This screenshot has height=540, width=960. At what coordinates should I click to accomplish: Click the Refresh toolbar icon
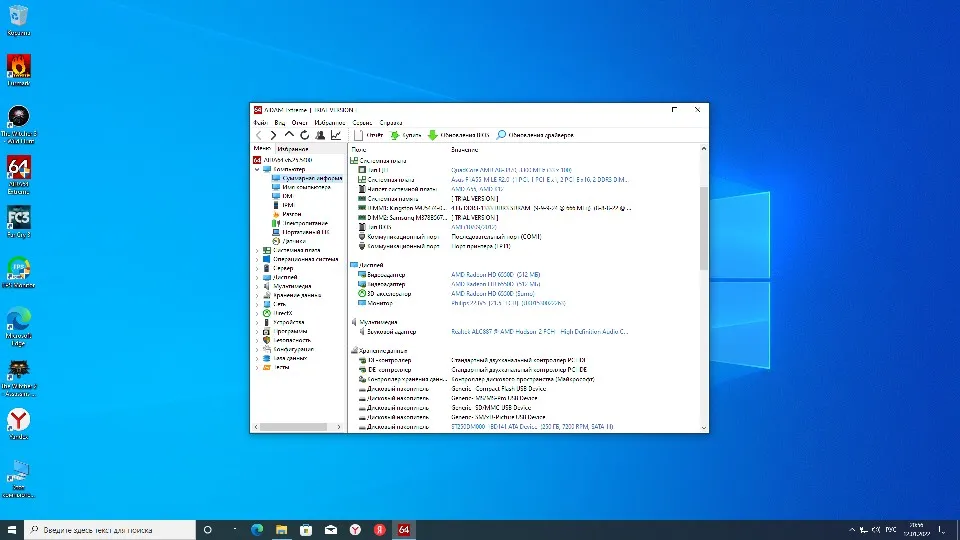click(x=305, y=135)
